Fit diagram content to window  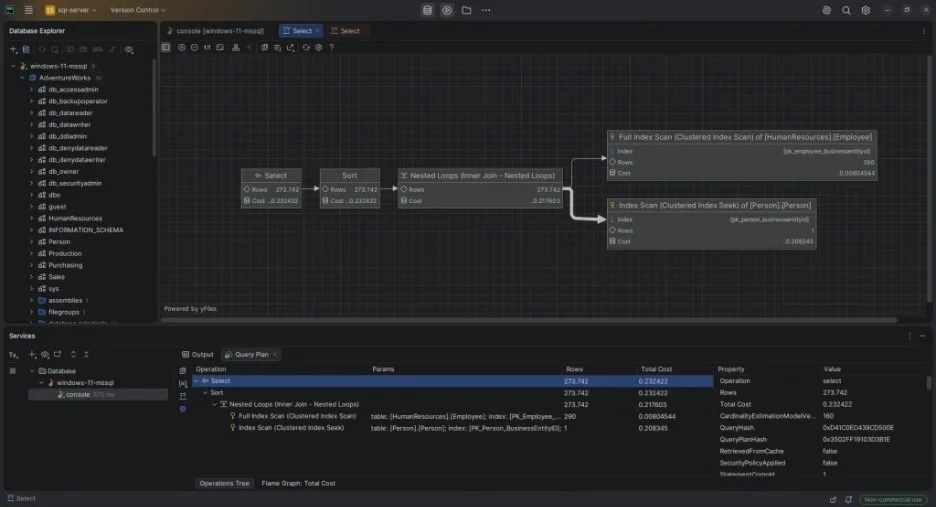pos(220,47)
